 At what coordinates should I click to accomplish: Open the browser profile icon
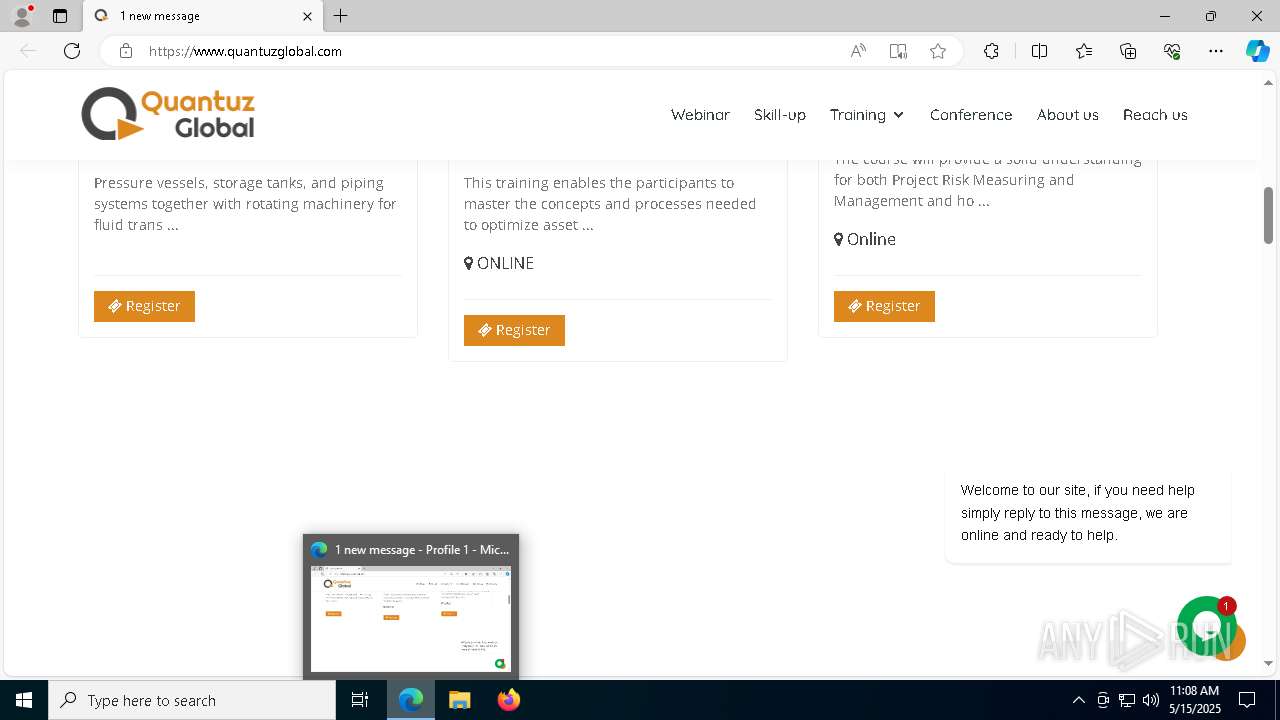(22, 16)
